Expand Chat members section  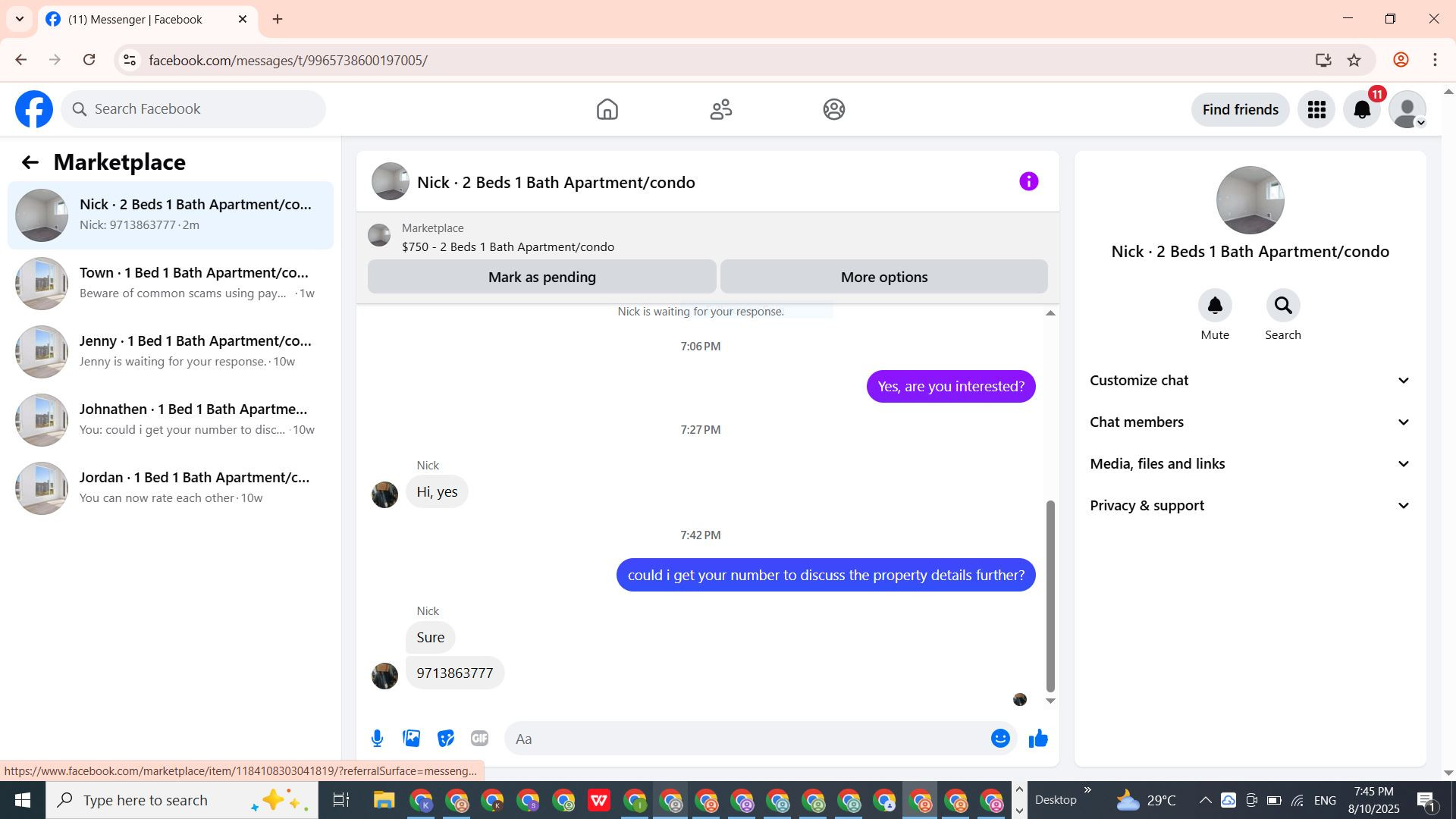click(x=1250, y=422)
